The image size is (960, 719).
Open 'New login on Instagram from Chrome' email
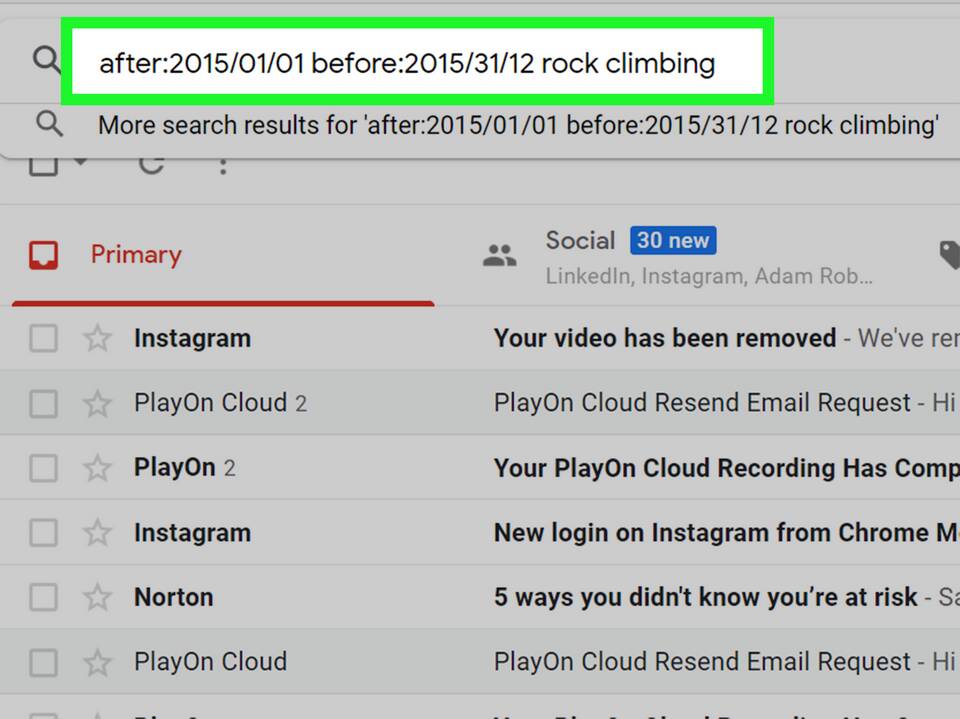(x=727, y=533)
